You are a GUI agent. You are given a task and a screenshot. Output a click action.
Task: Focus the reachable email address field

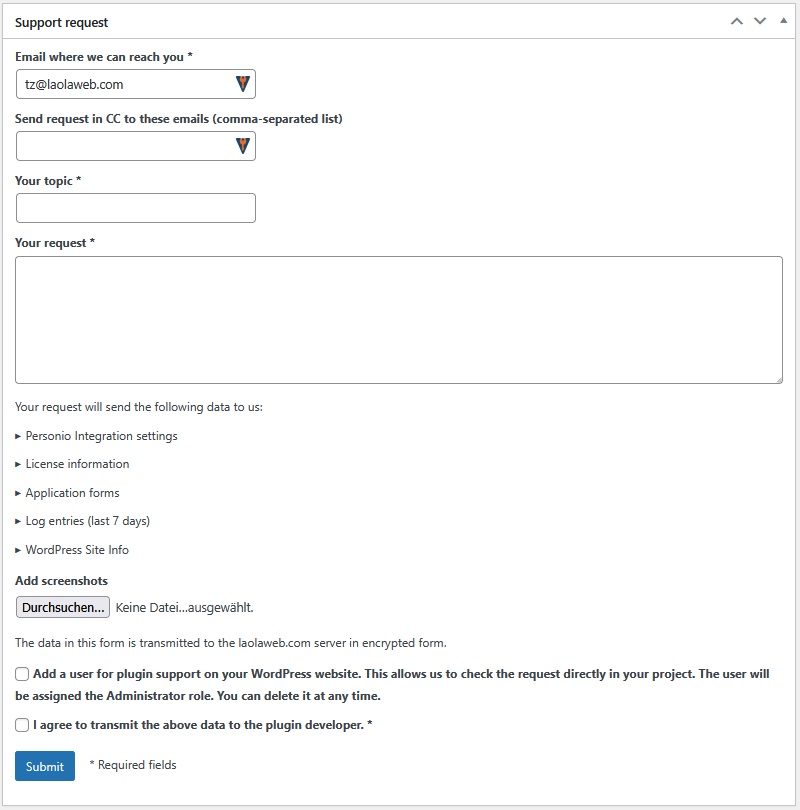click(125, 84)
